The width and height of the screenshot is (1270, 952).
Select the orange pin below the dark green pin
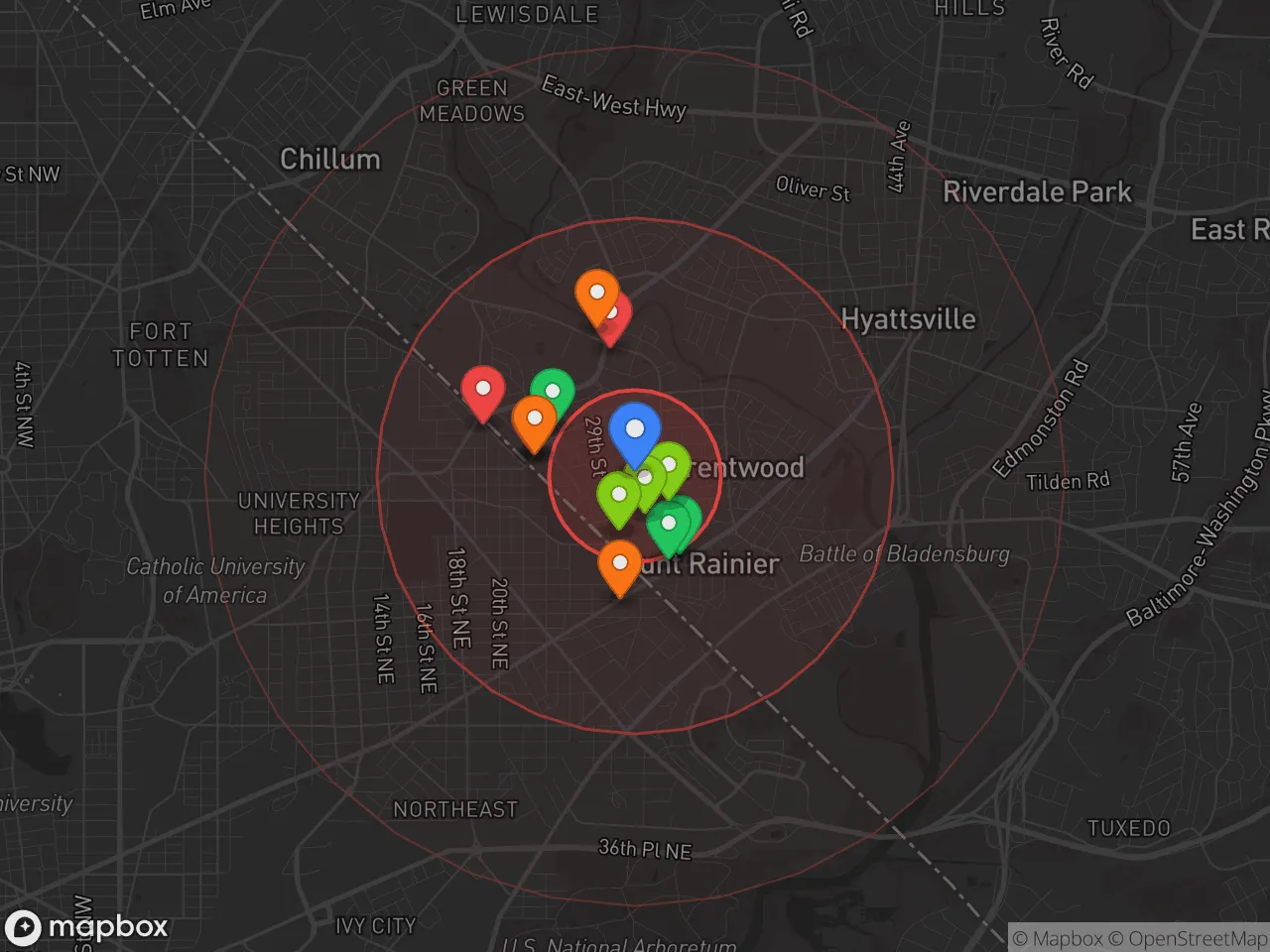[534, 419]
